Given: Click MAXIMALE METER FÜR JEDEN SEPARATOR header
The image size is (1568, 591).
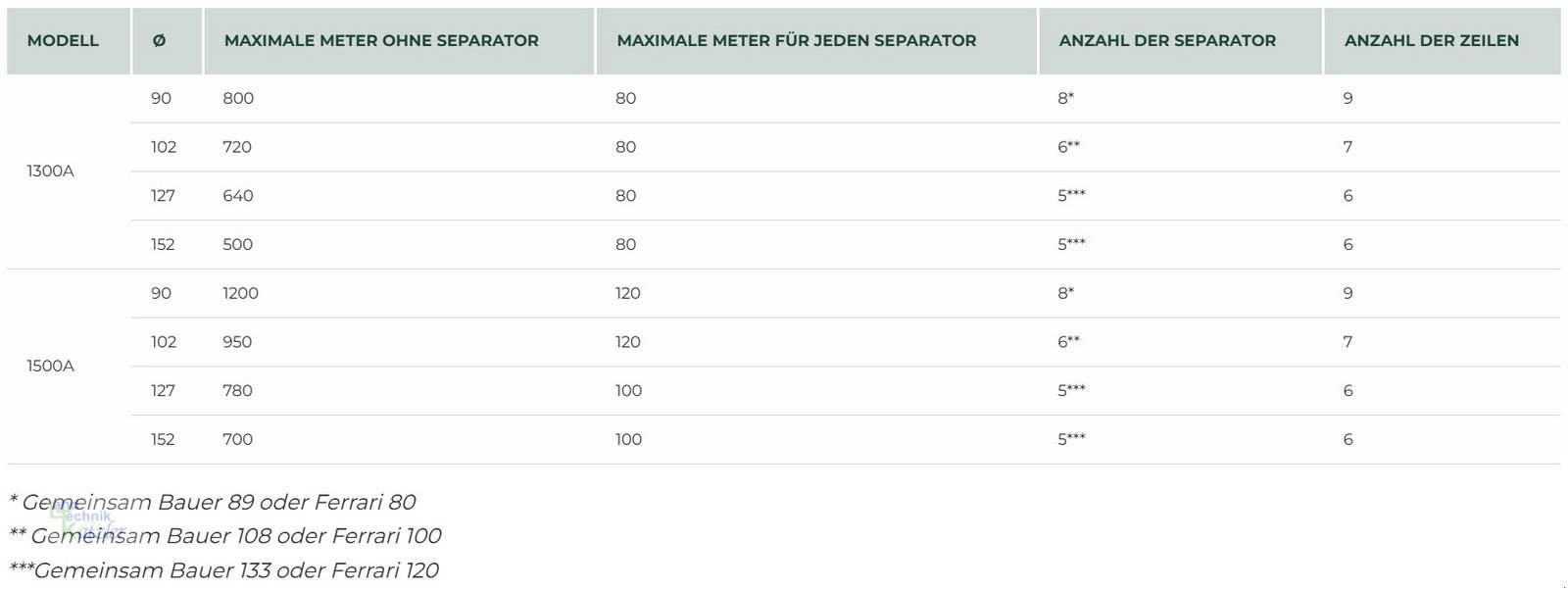Looking at the screenshot, I should (796, 41).
